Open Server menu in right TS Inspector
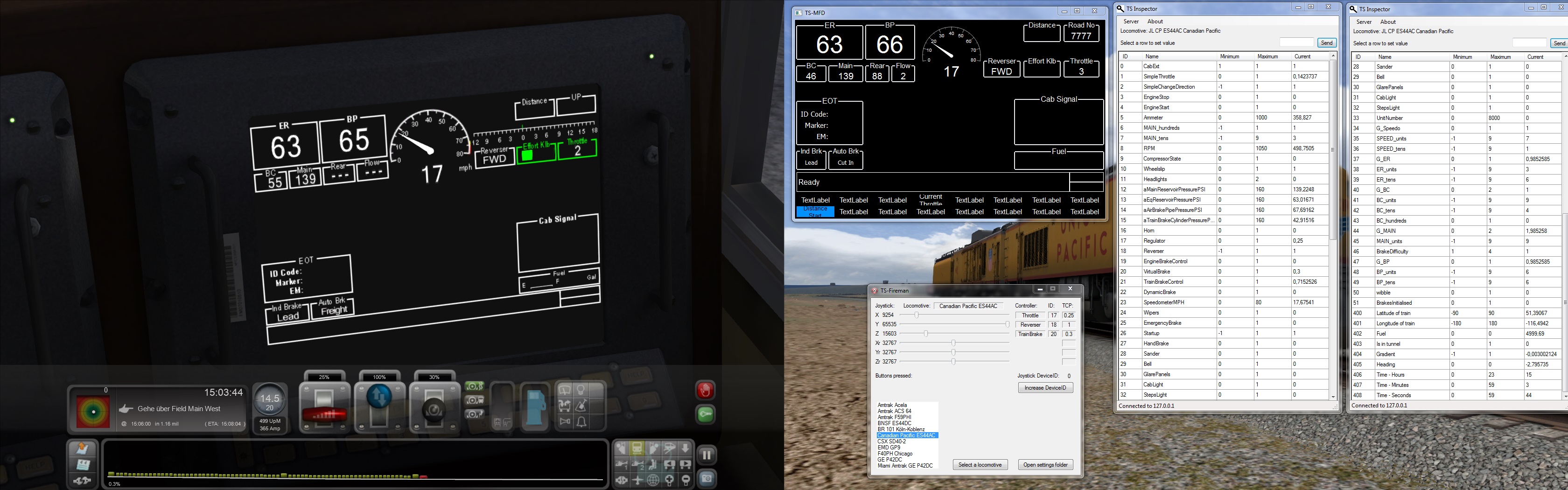This screenshot has height=490, width=1568. pyautogui.click(x=1364, y=22)
